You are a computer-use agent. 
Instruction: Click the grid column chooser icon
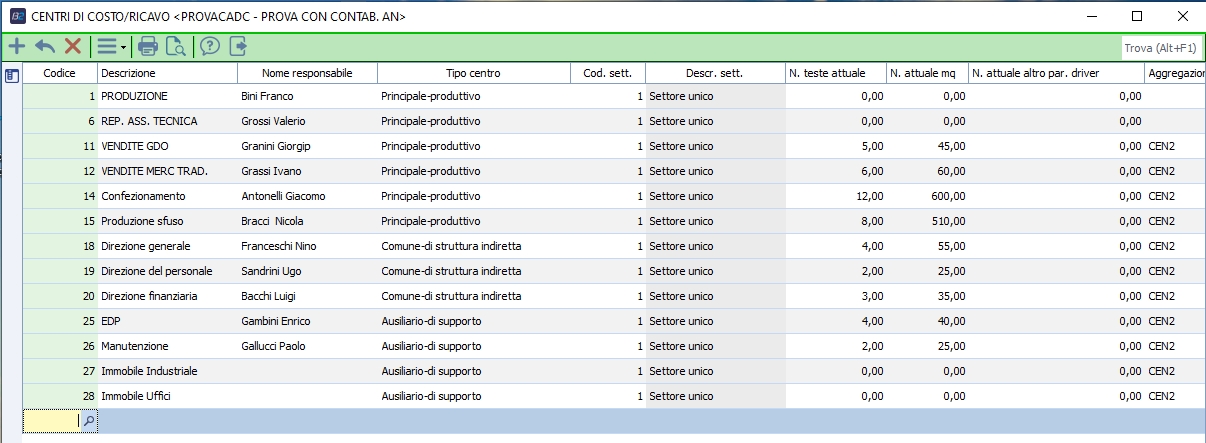coord(11,74)
